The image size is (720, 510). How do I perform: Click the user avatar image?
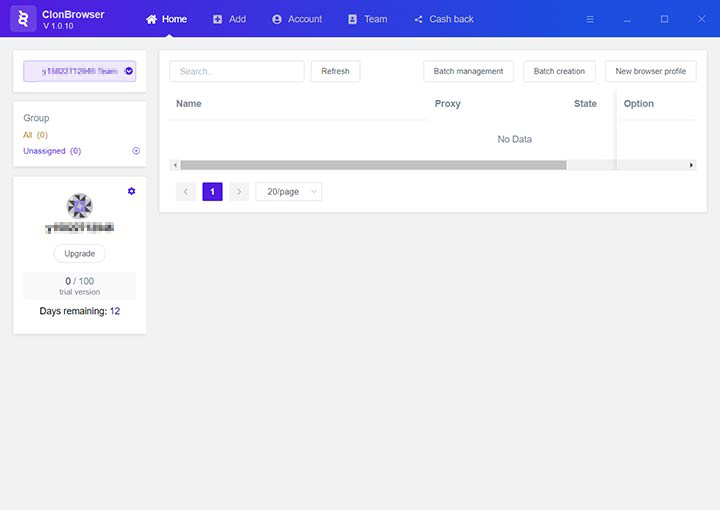79,206
